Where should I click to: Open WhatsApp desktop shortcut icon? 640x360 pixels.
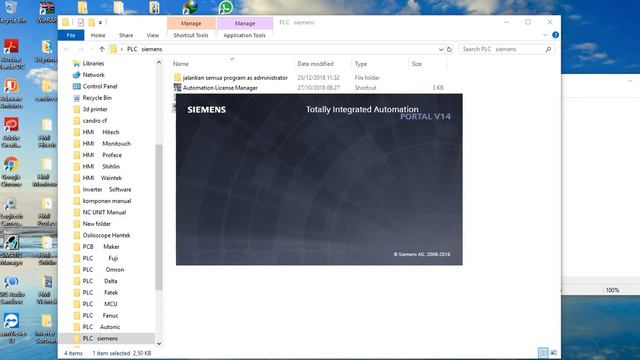[x=226, y=7]
